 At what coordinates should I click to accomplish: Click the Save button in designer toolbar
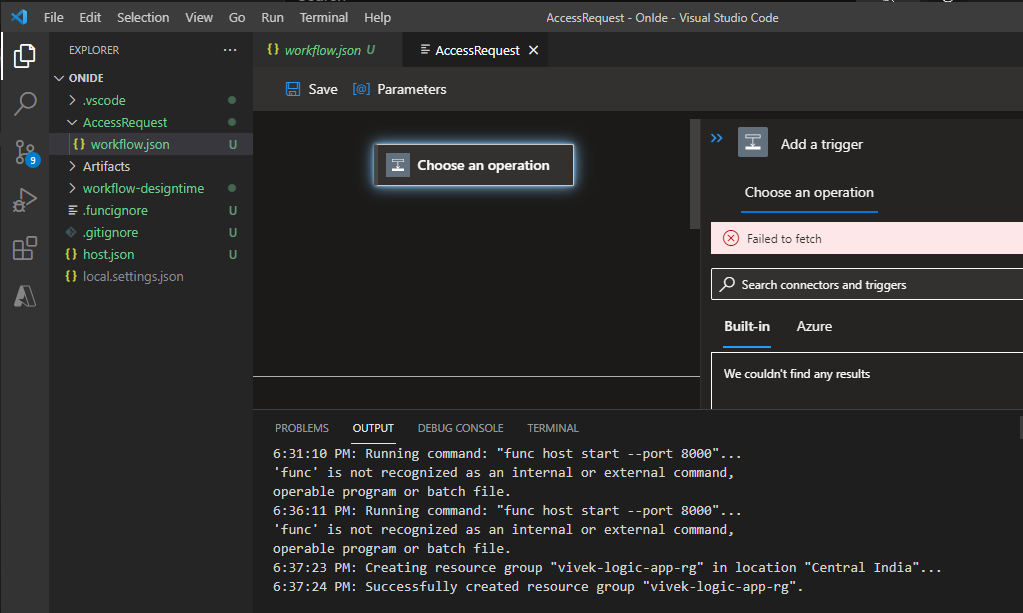point(312,89)
